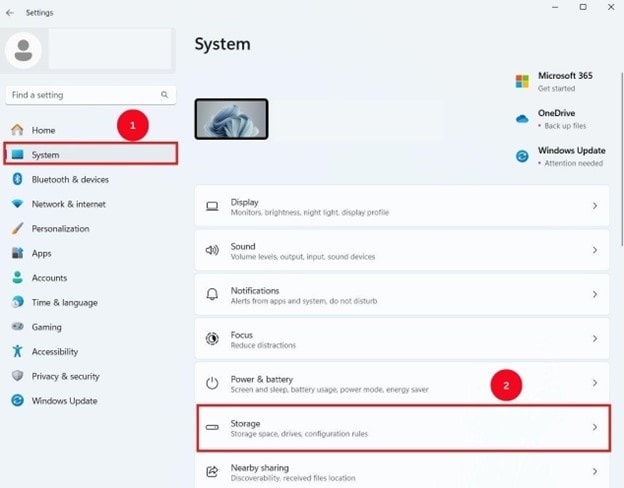Expand Notifications settings chevron
The image size is (624, 488).
[595, 294]
